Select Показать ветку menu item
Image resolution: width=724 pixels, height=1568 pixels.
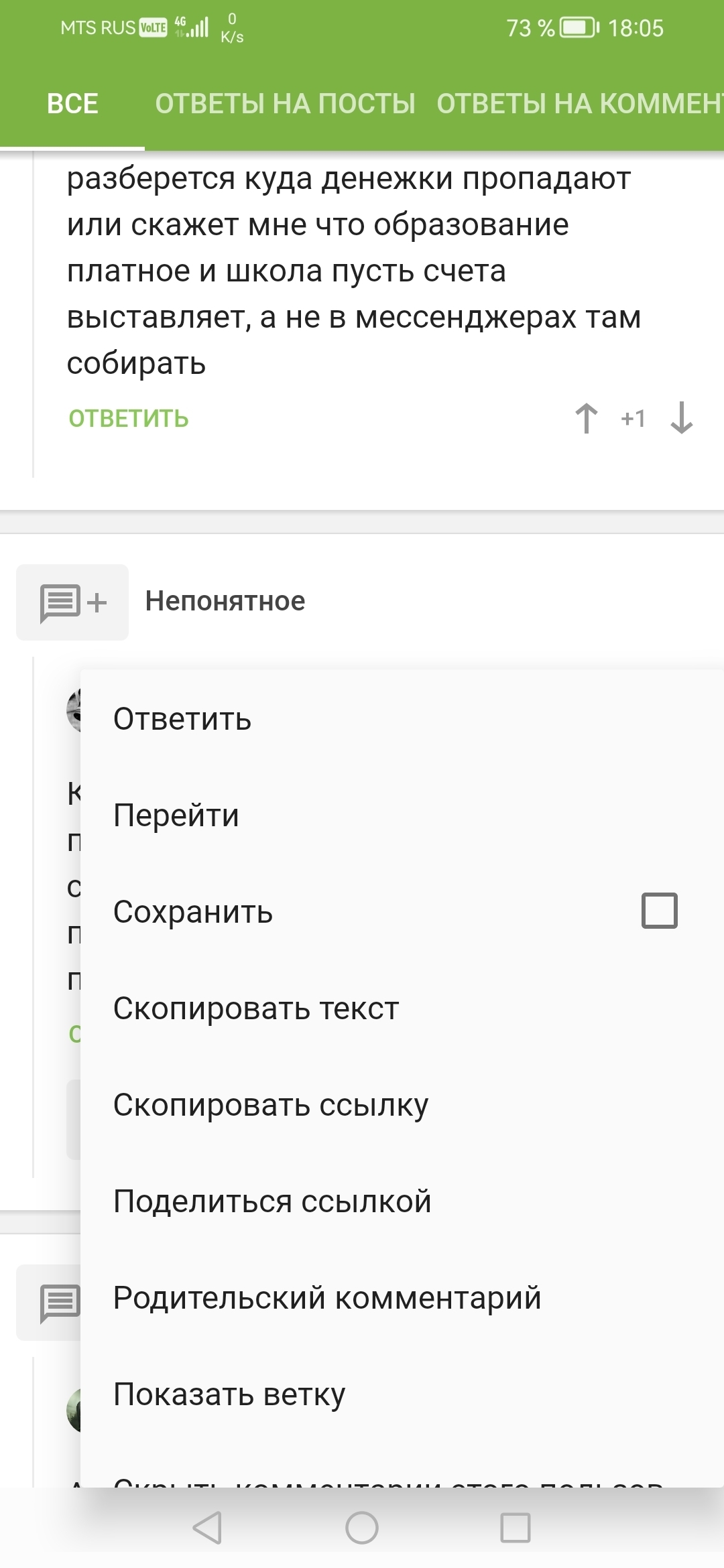point(229,1394)
